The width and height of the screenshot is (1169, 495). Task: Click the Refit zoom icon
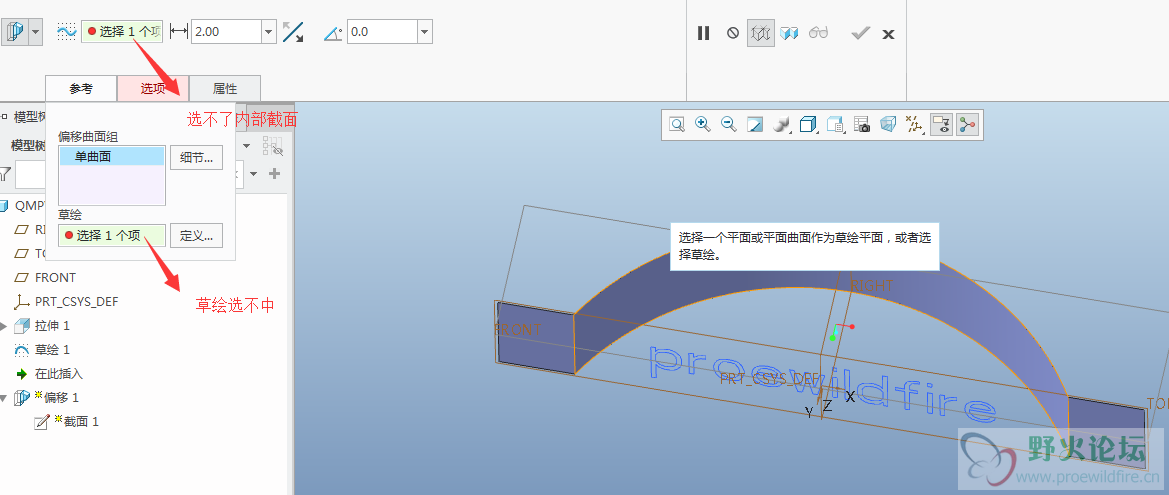click(x=677, y=124)
